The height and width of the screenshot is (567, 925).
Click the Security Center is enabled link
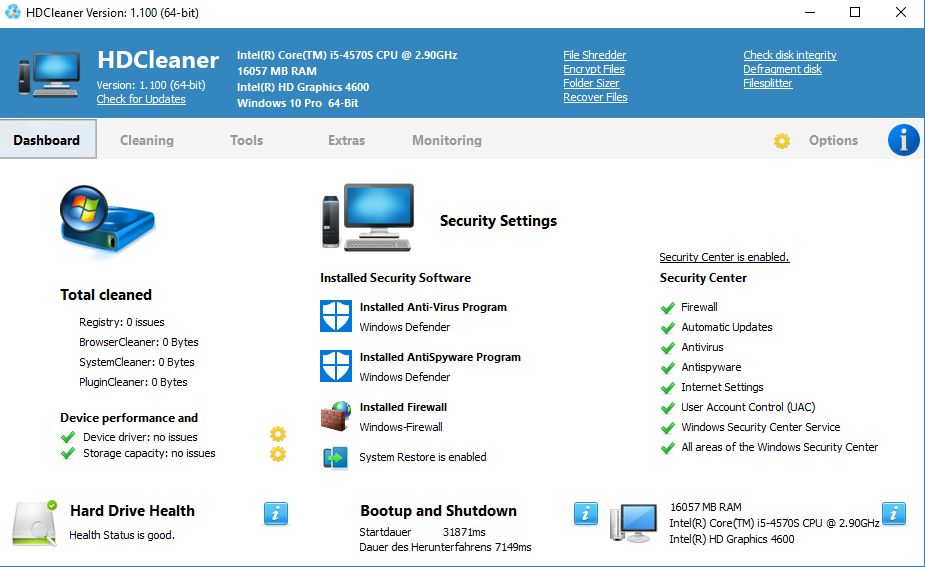(x=724, y=257)
